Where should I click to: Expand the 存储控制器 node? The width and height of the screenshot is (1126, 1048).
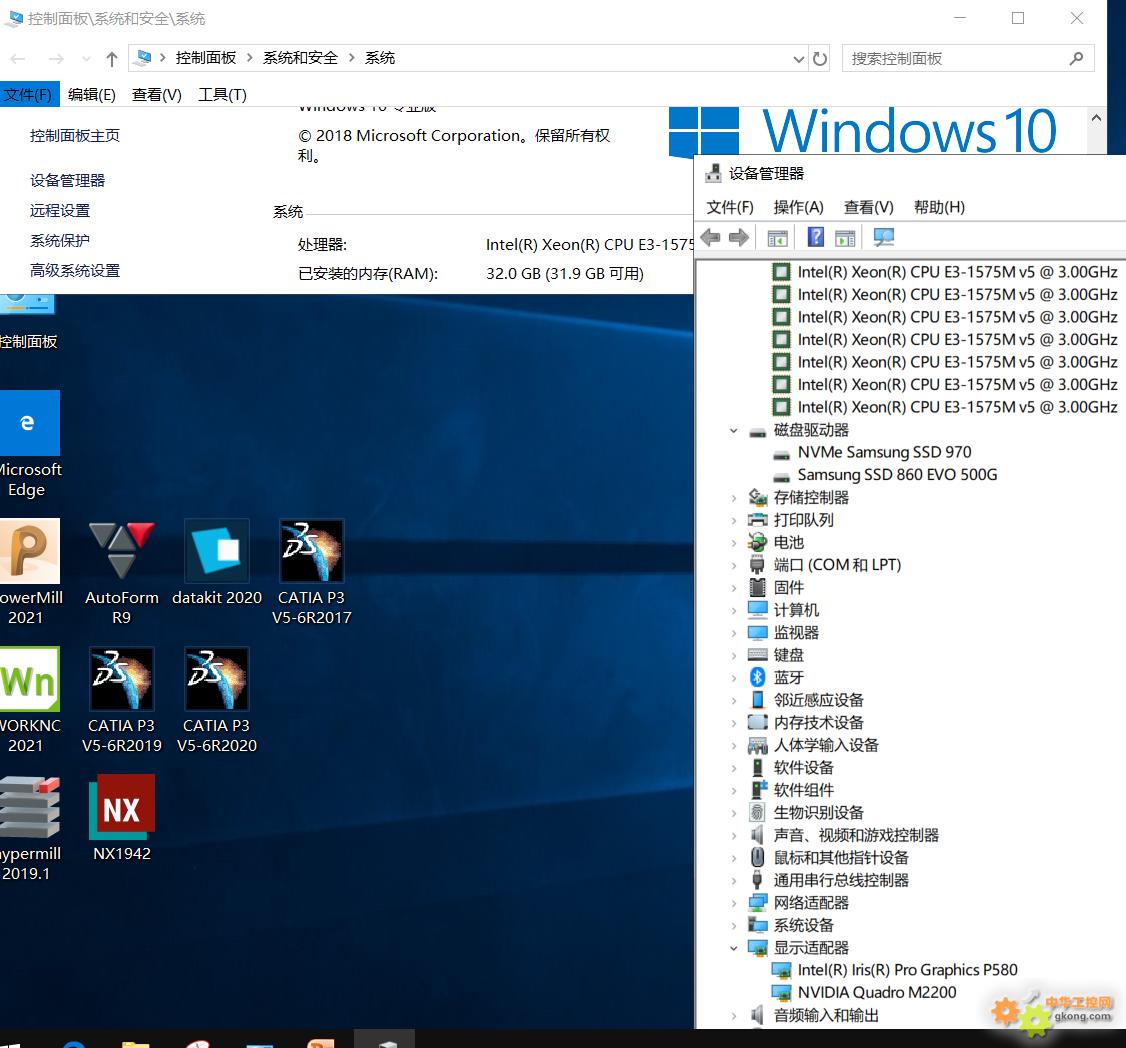point(733,498)
